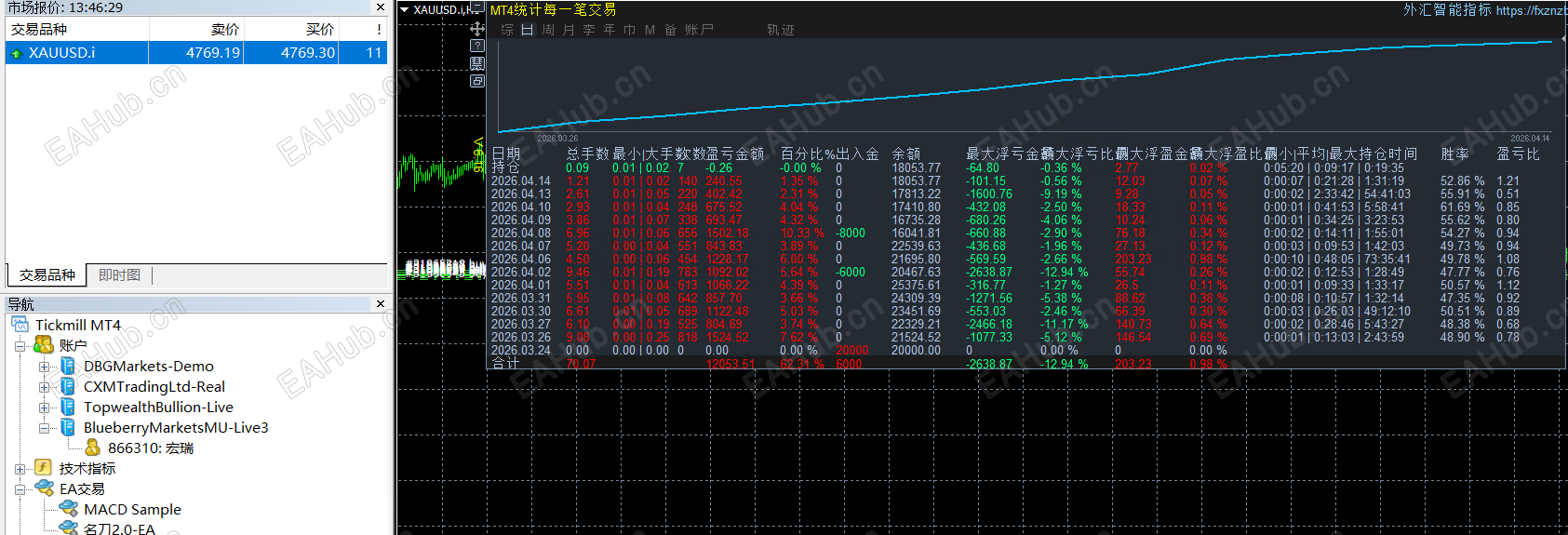1568x535 pixels.
Task: Click the CXMTradingLtd-Real server icon
Action: tap(68, 386)
